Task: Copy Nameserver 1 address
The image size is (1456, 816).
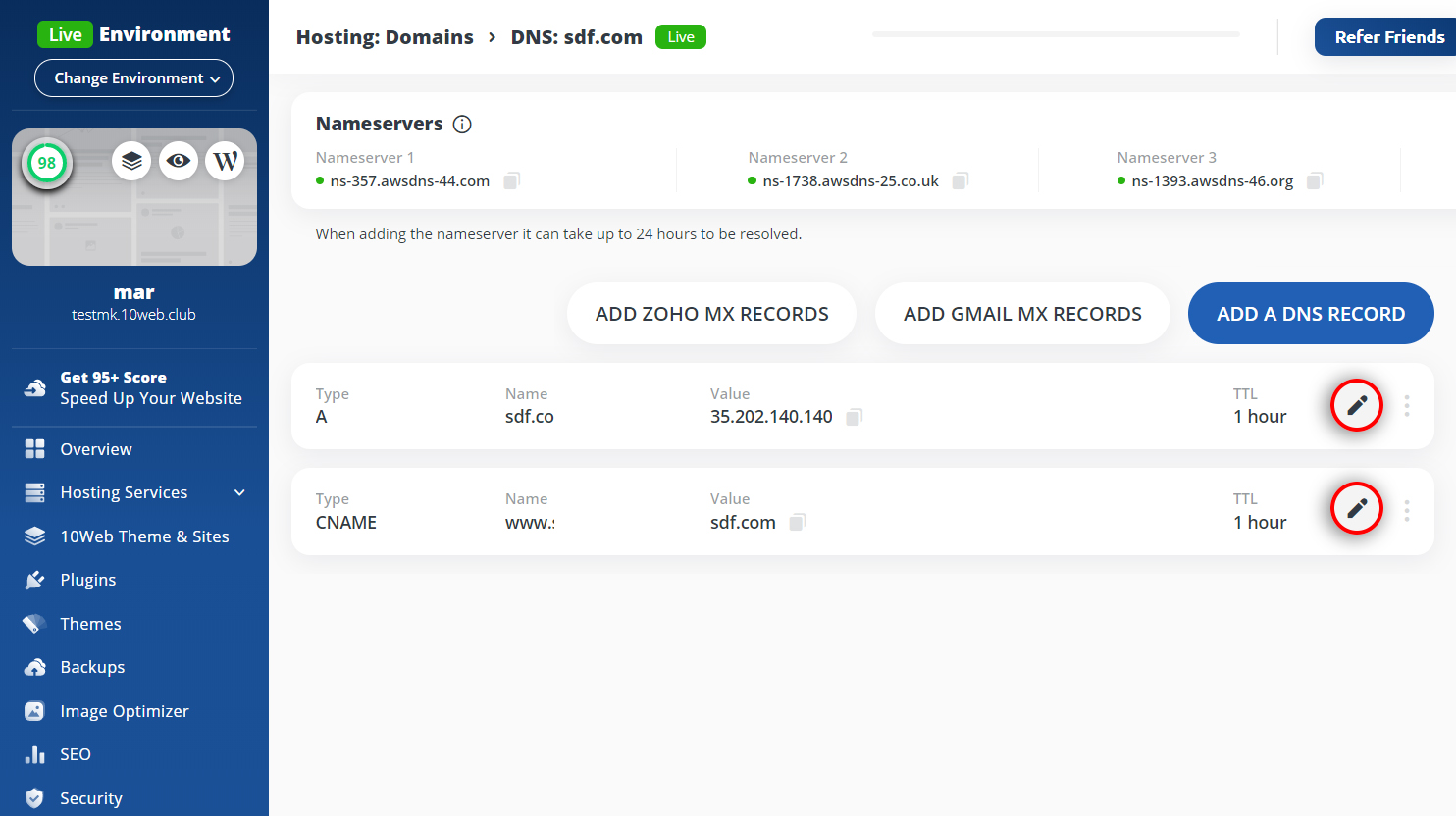Action: click(x=511, y=180)
